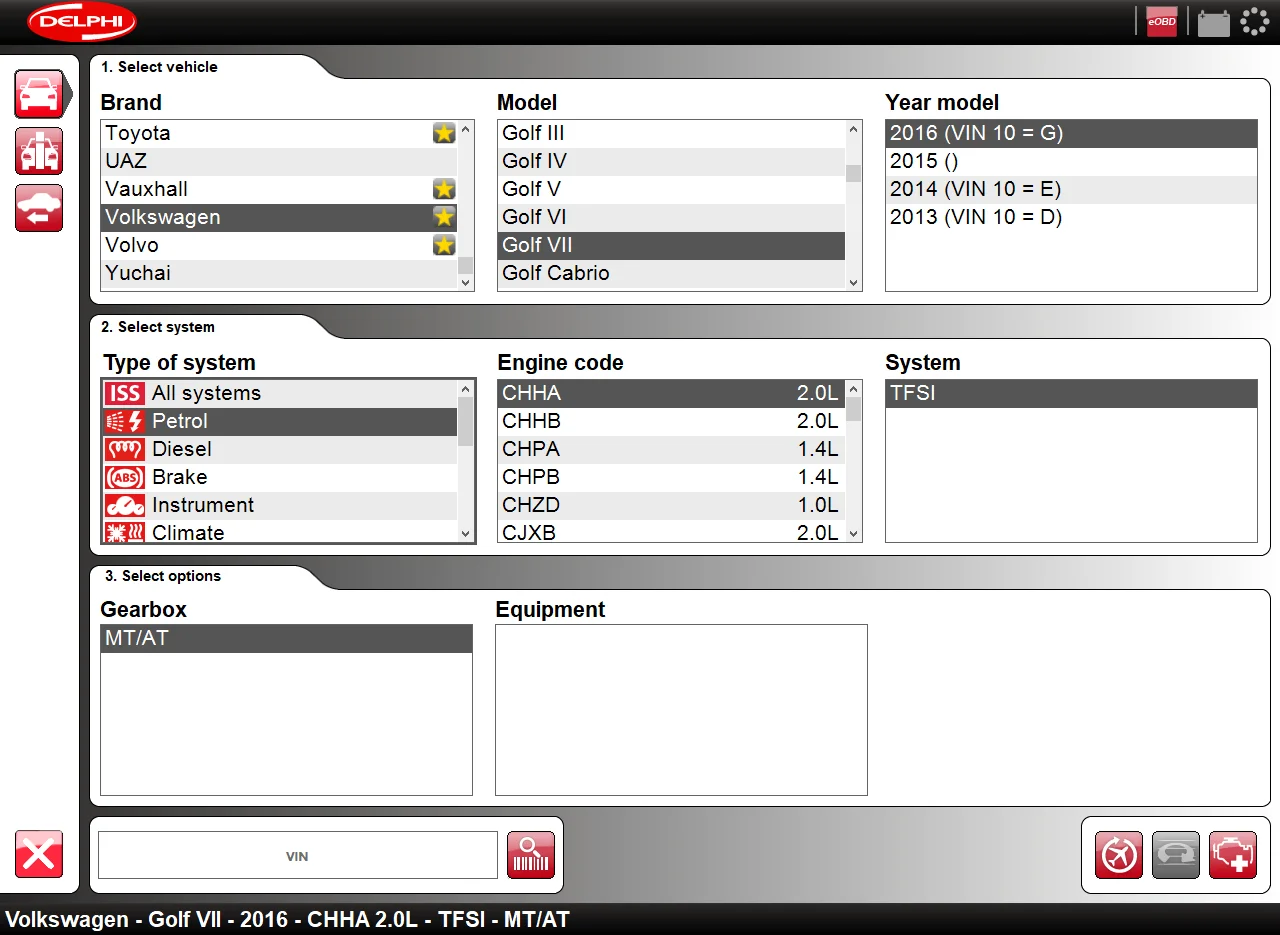Click Brand list scroll up arrow
Viewport: 1280px width, 935px height.
pyautogui.click(x=466, y=129)
